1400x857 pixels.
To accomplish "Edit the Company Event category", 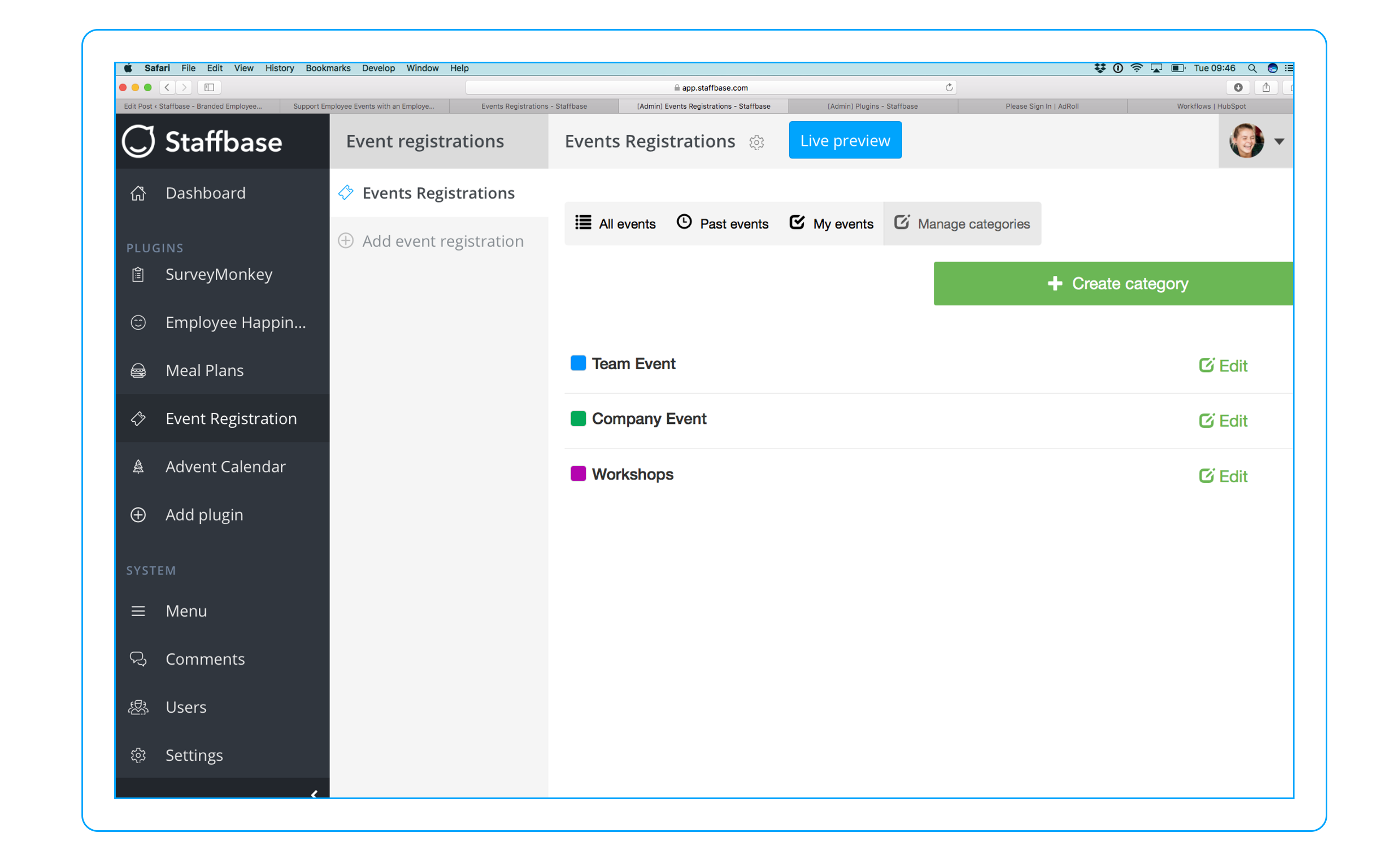I will (1223, 420).
